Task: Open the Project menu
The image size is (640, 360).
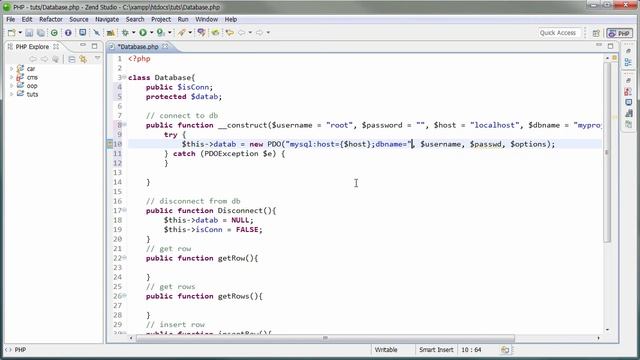Action: 161,19
